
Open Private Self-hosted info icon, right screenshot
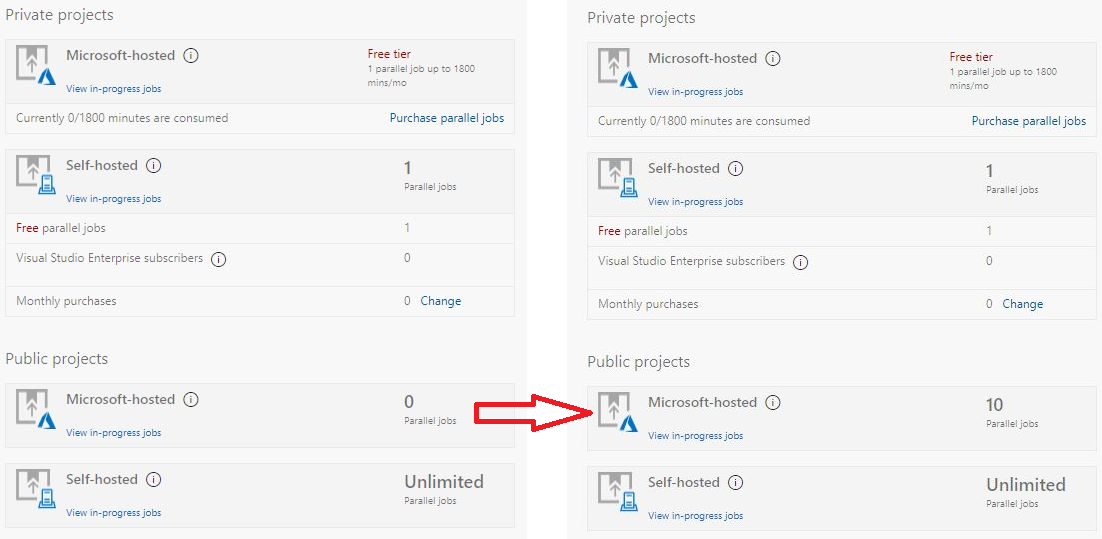[x=735, y=169]
